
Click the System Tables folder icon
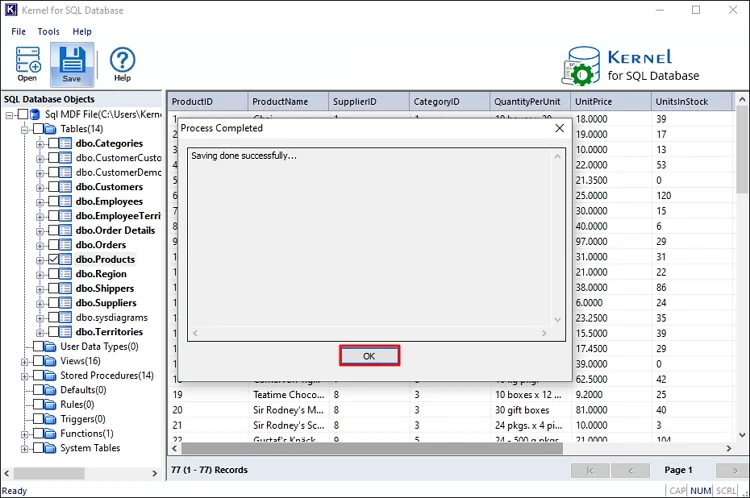coord(50,448)
